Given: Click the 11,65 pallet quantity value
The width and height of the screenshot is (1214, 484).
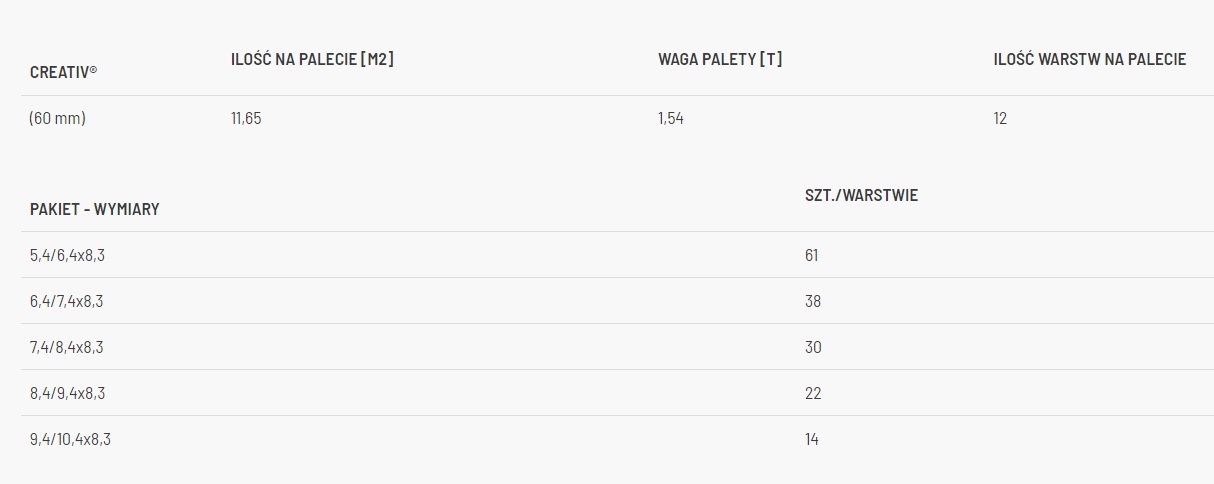Looking at the screenshot, I should tap(246, 118).
